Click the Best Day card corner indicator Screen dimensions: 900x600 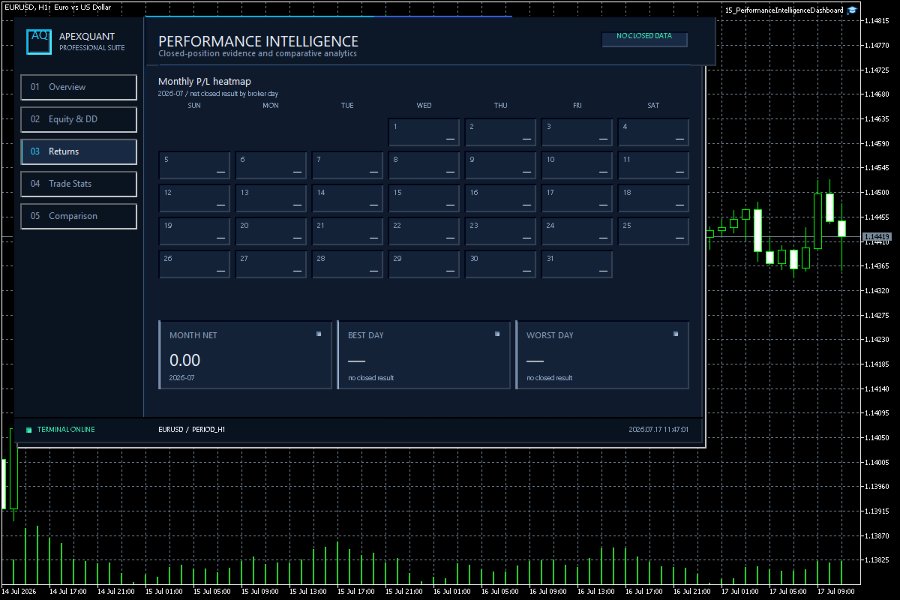tap(497, 334)
